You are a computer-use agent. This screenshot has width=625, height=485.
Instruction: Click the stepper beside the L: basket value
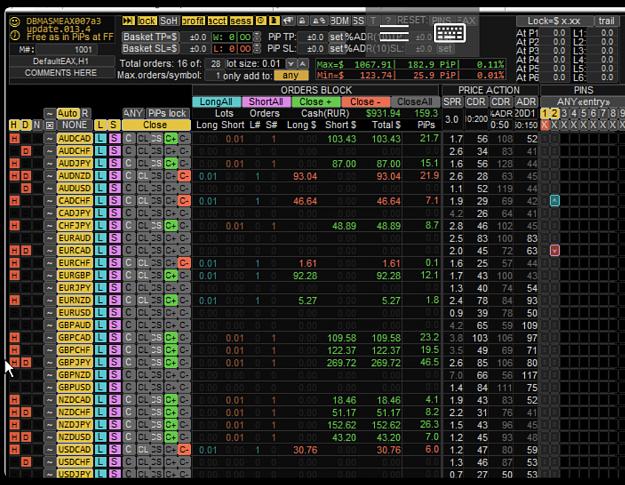(257, 49)
